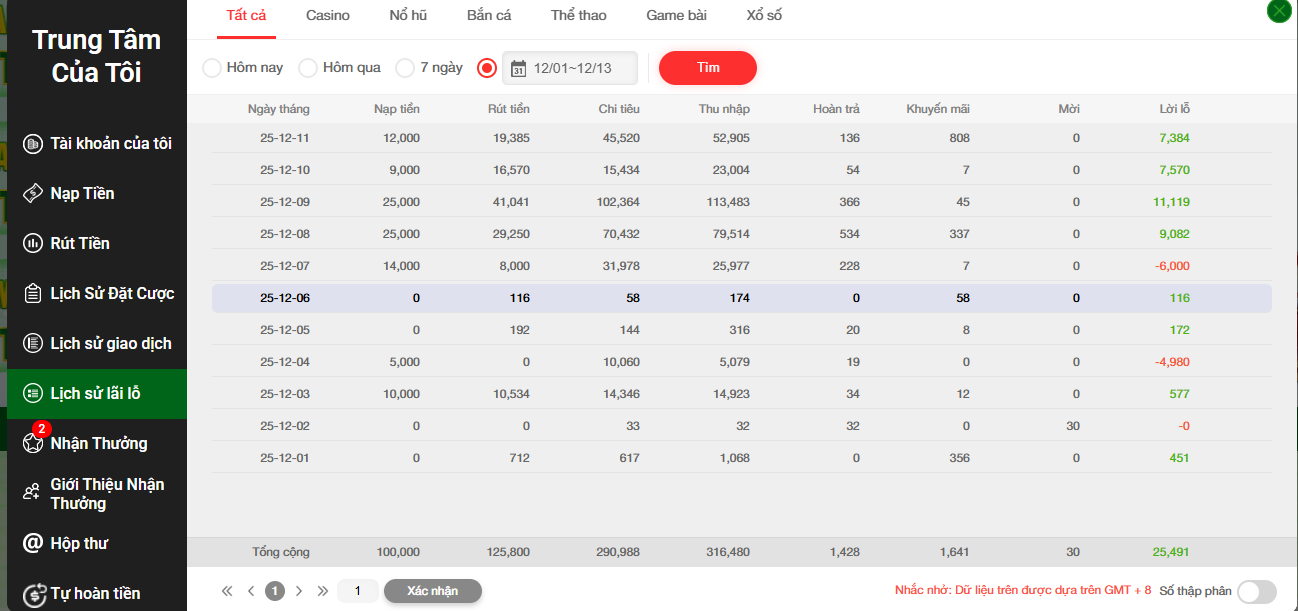Image resolution: width=1298 pixels, height=611 pixels.
Task: Choose the 7 ngày radio option
Action: click(405, 68)
